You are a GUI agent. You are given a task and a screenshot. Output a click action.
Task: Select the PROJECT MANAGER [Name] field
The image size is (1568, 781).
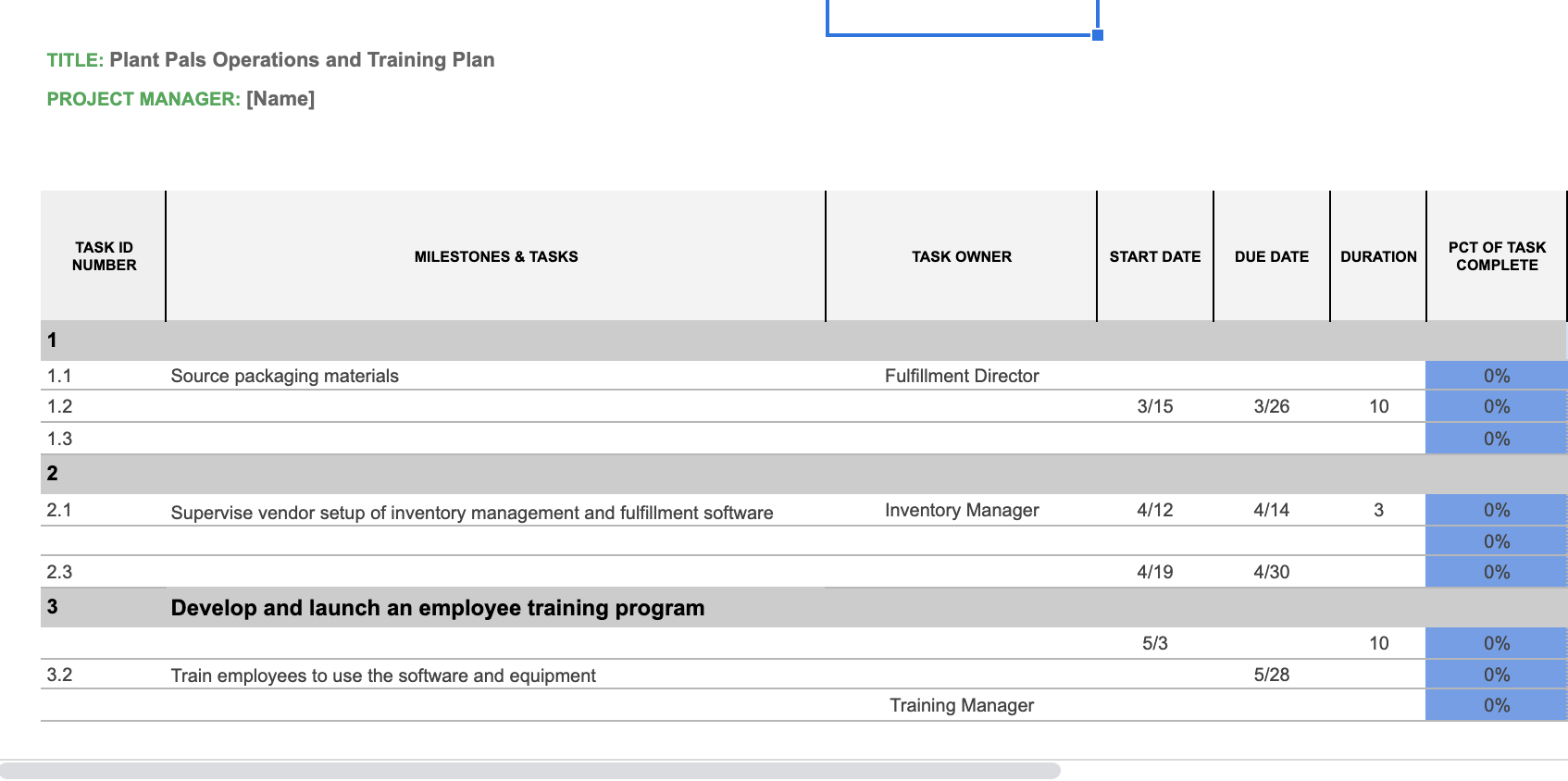point(280,99)
